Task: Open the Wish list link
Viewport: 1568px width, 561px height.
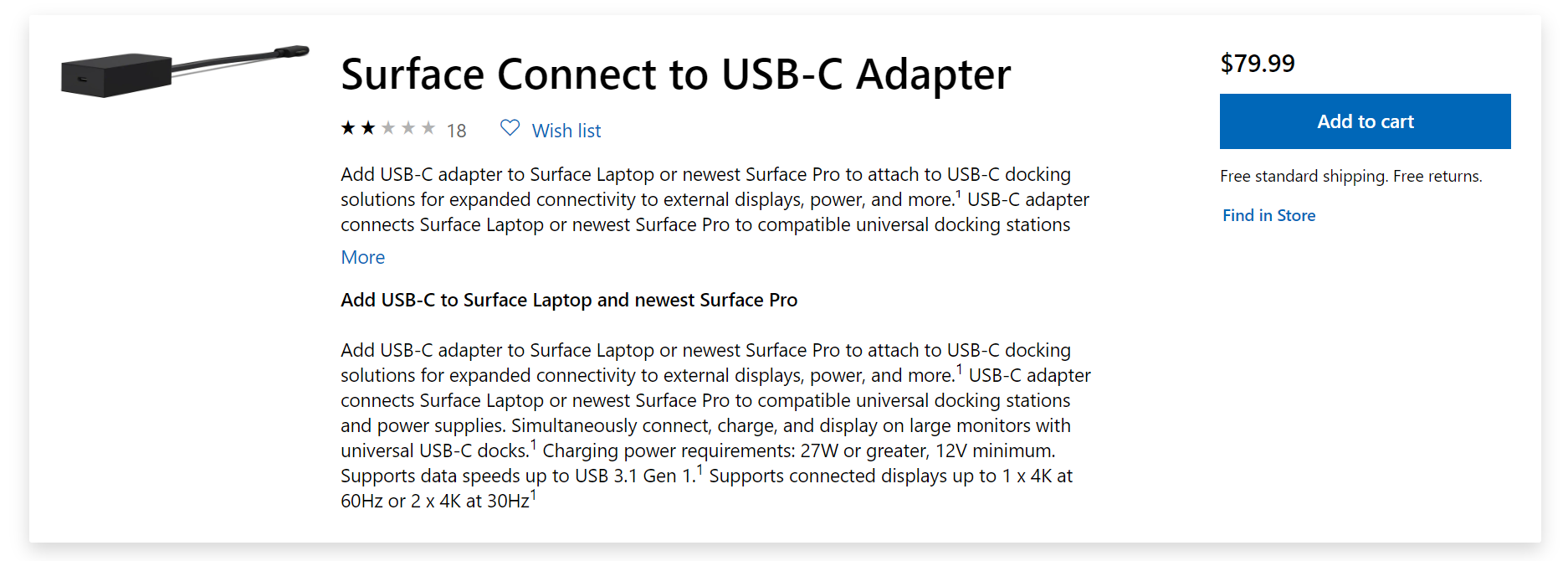Action: 566,131
